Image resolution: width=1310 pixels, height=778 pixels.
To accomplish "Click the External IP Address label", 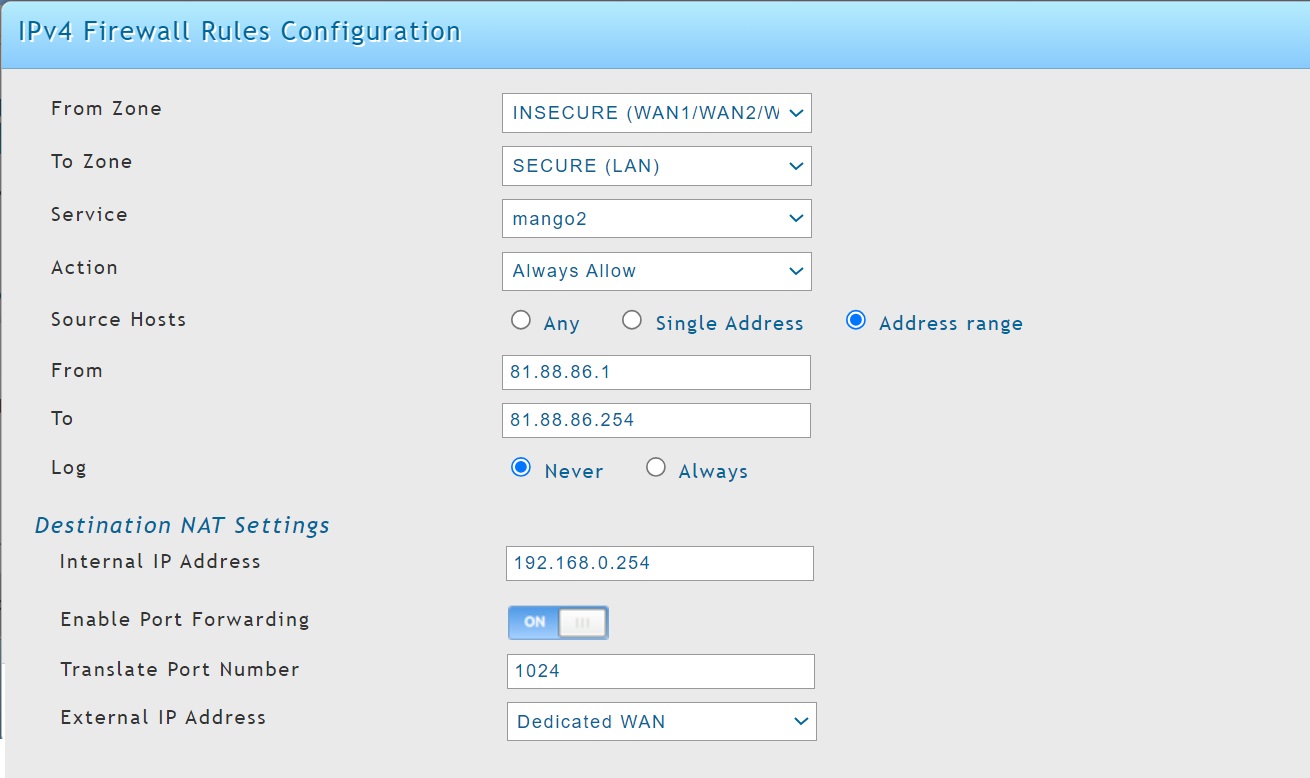I will coord(163,718).
